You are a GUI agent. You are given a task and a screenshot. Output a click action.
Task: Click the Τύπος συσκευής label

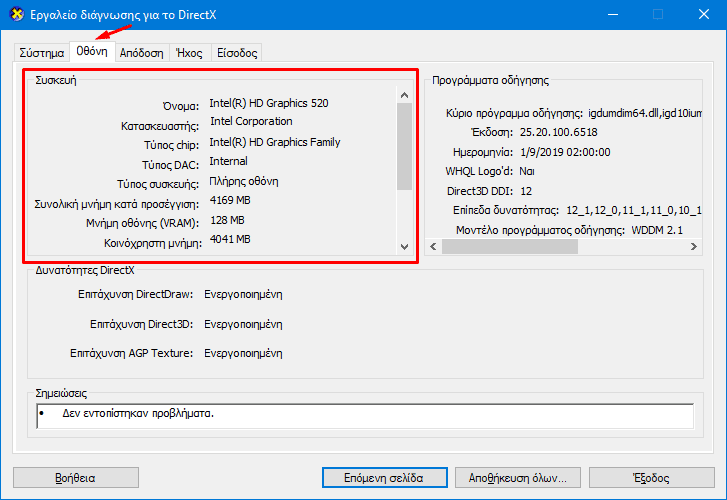tap(158, 184)
